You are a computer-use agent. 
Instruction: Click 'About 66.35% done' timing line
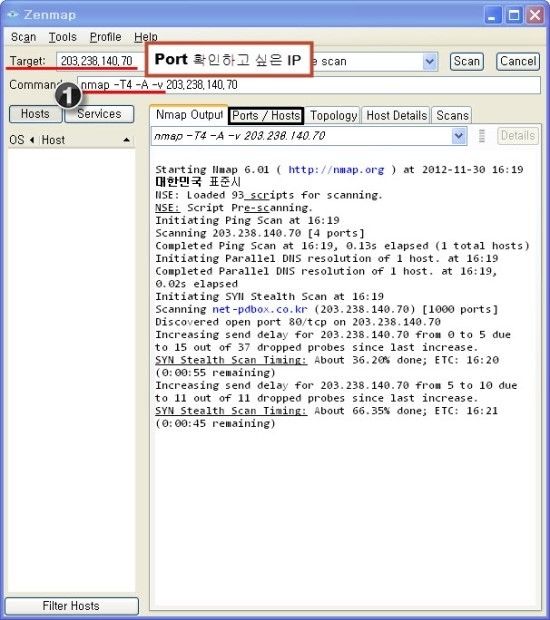(x=327, y=410)
